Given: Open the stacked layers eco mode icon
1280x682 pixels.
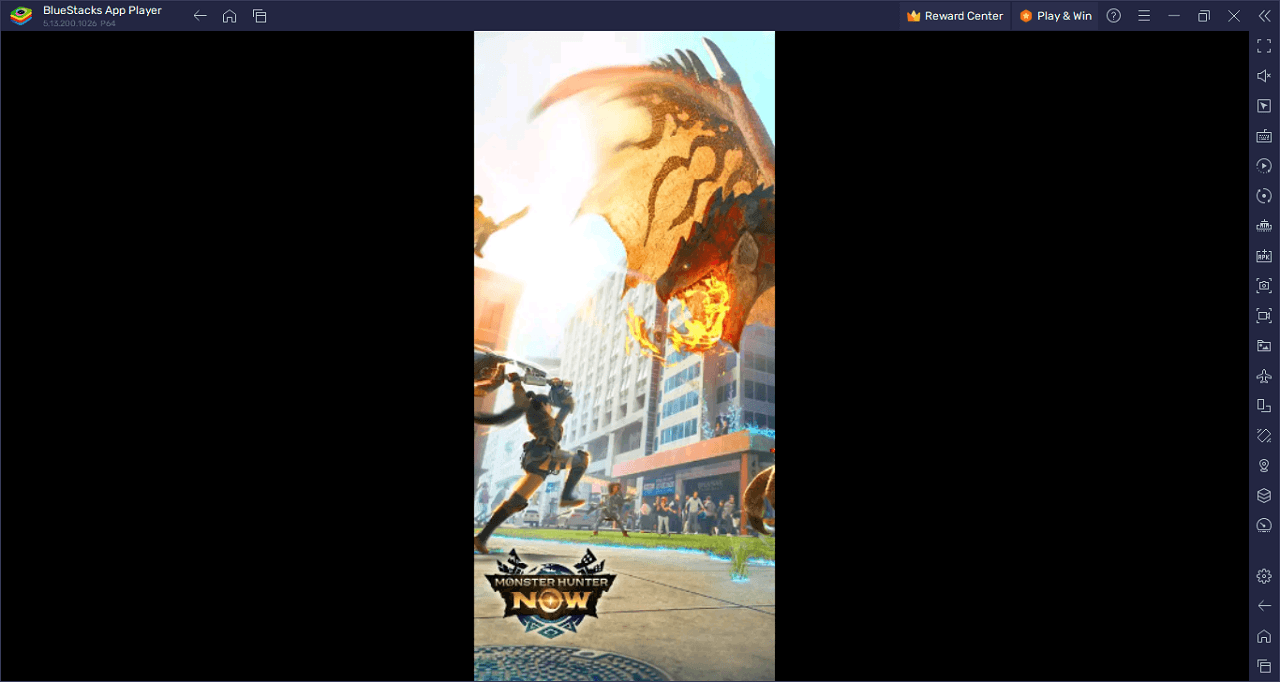Looking at the screenshot, I should pos(1264,496).
